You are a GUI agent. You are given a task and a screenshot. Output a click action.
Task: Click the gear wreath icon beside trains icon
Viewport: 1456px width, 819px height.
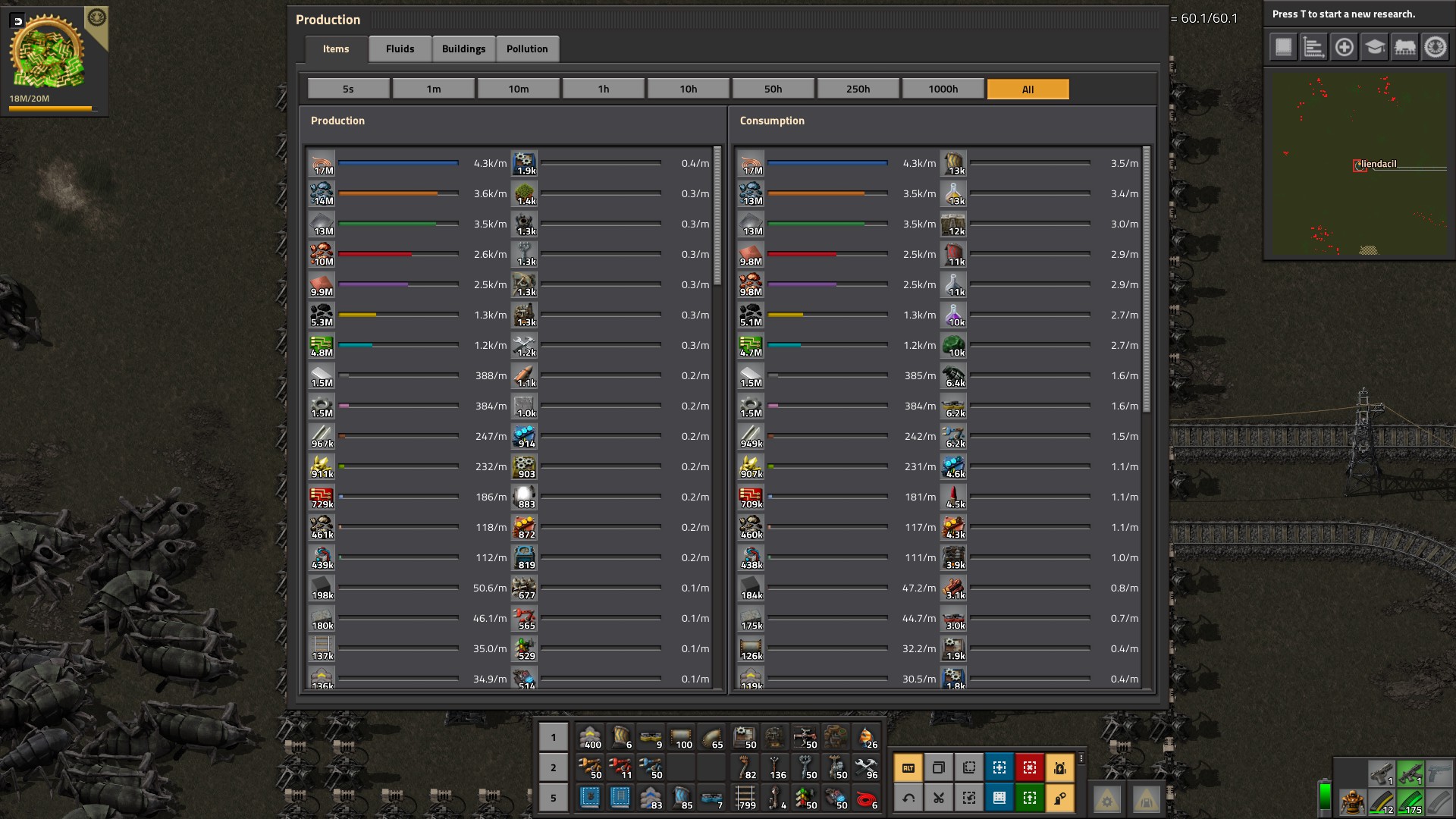(1435, 47)
